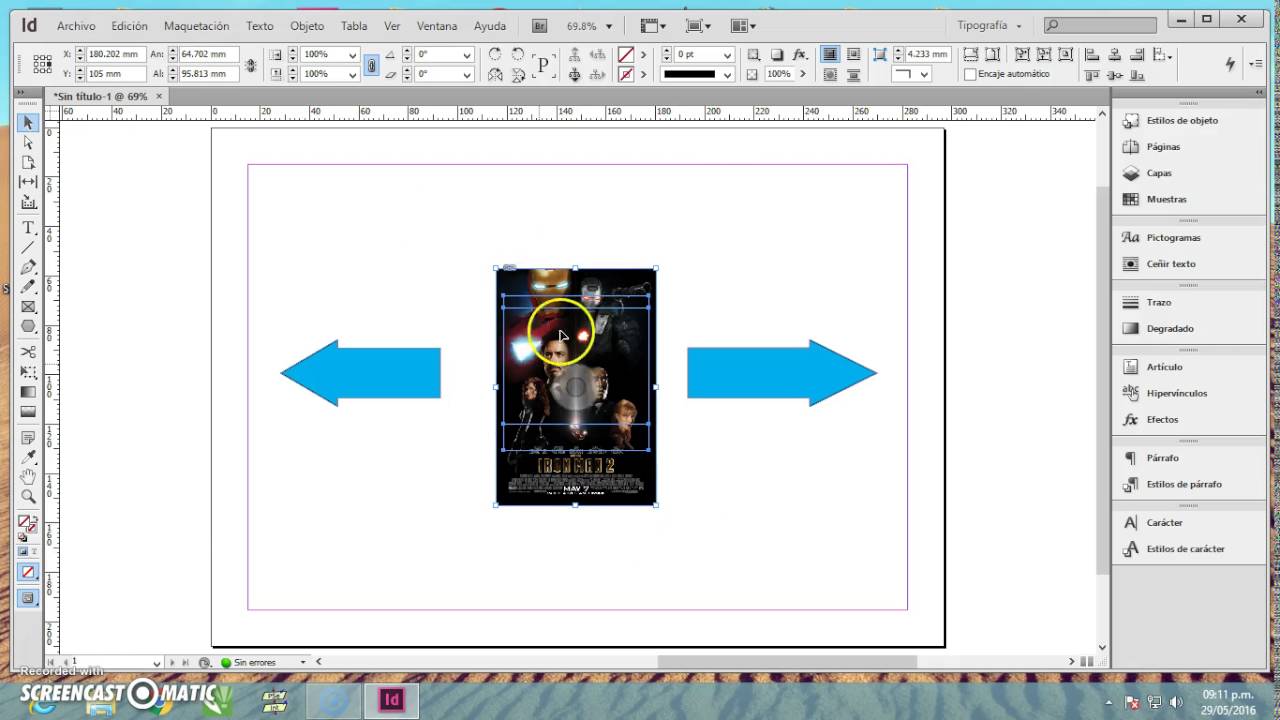Viewport: 1280px width, 720px height.
Task: Select the Rectangle Frame tool
Action: pos(28,307)
